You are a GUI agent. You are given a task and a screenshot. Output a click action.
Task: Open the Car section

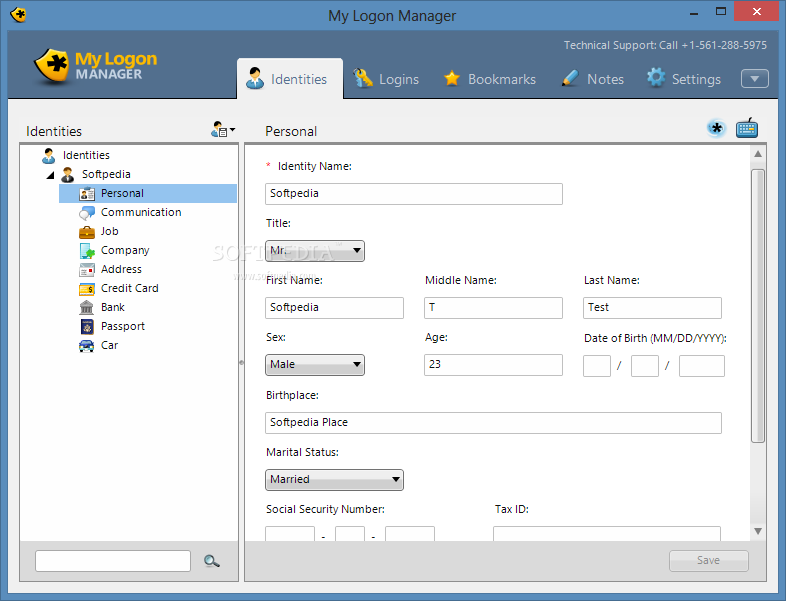click(109, 346)
